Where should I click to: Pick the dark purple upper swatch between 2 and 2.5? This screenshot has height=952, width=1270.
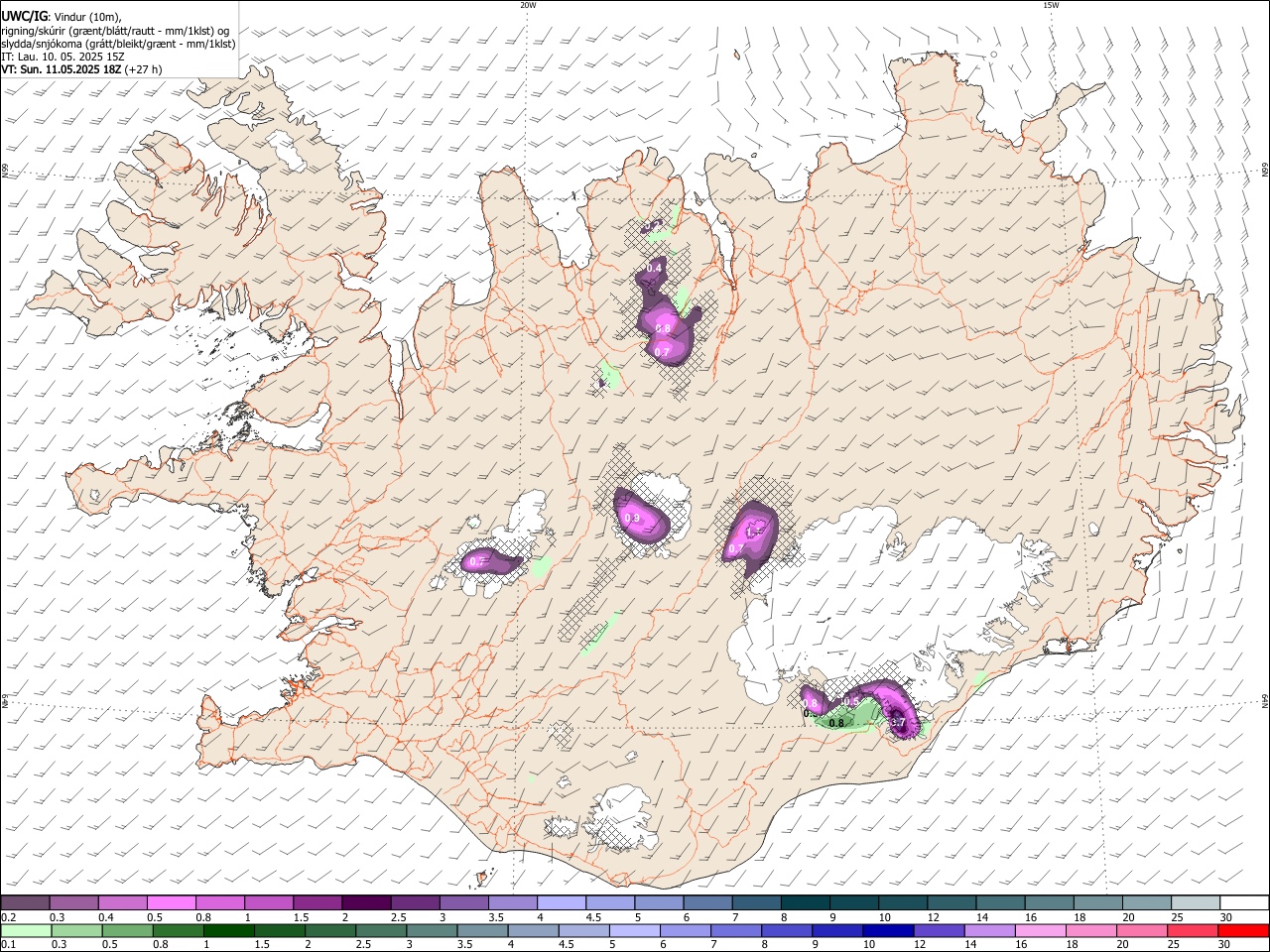click(x=365, y=902)
